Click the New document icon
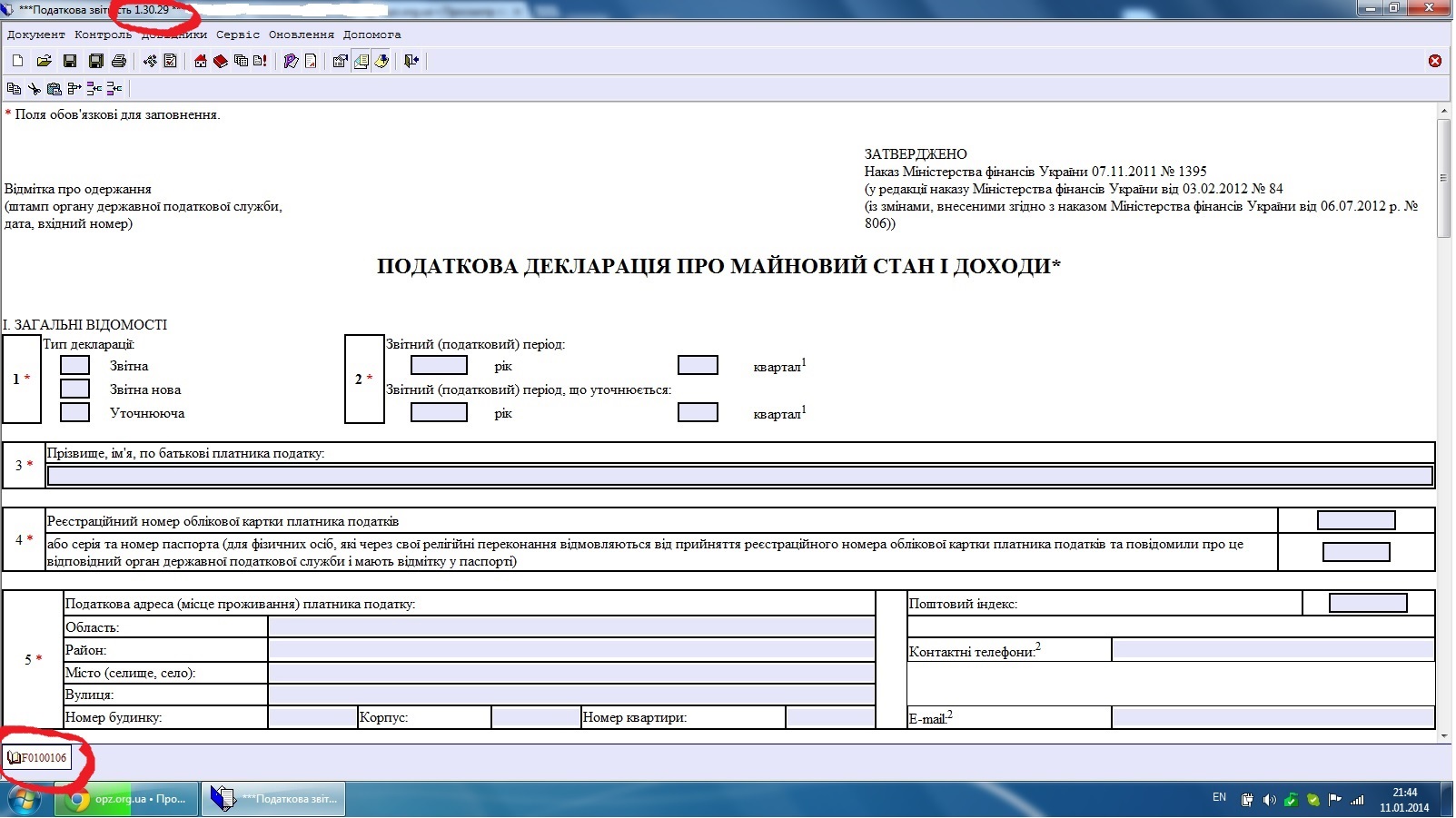Screen dimensions: 1456x818 pos(17,61)
